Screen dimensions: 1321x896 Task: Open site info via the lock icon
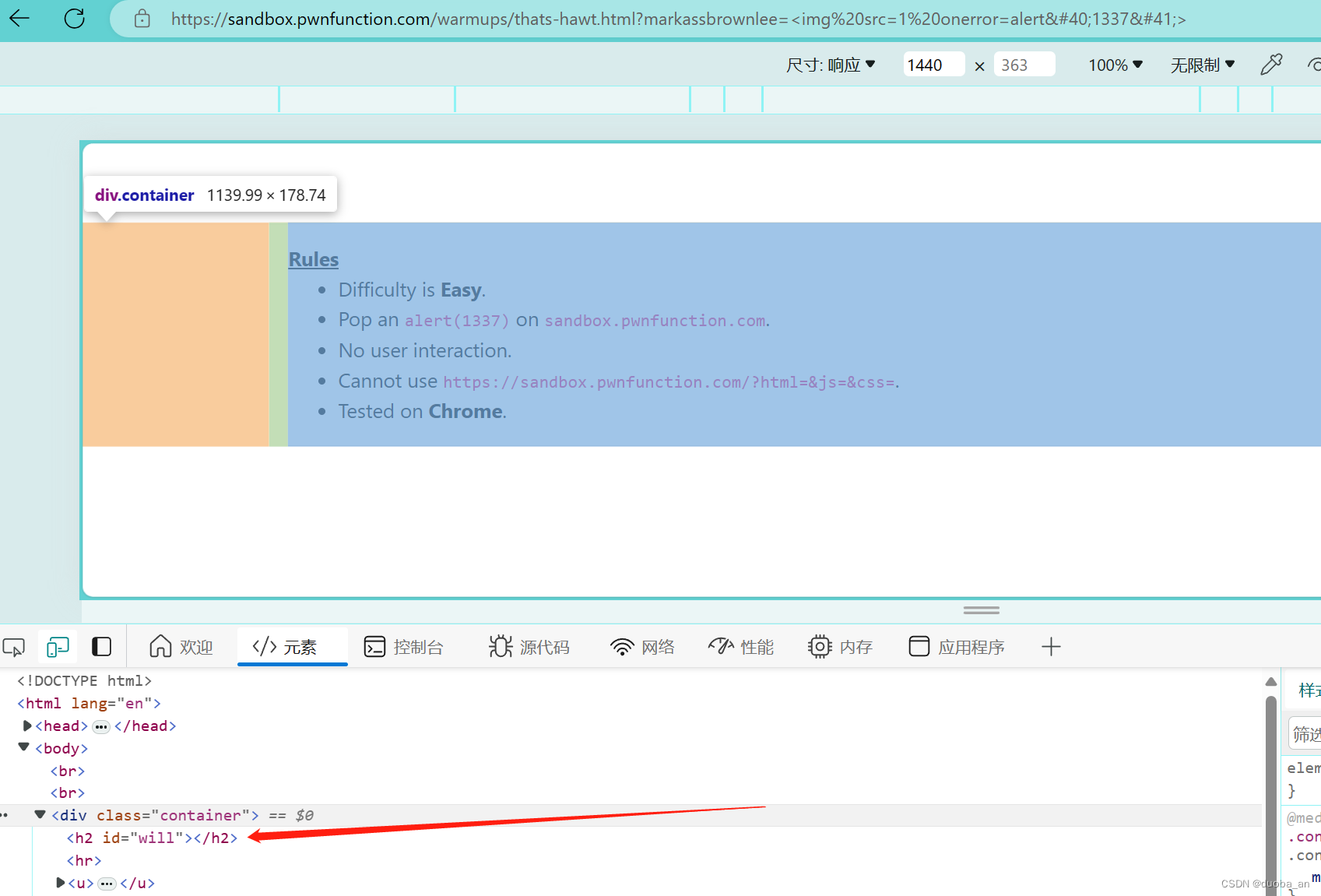[142, 19]
